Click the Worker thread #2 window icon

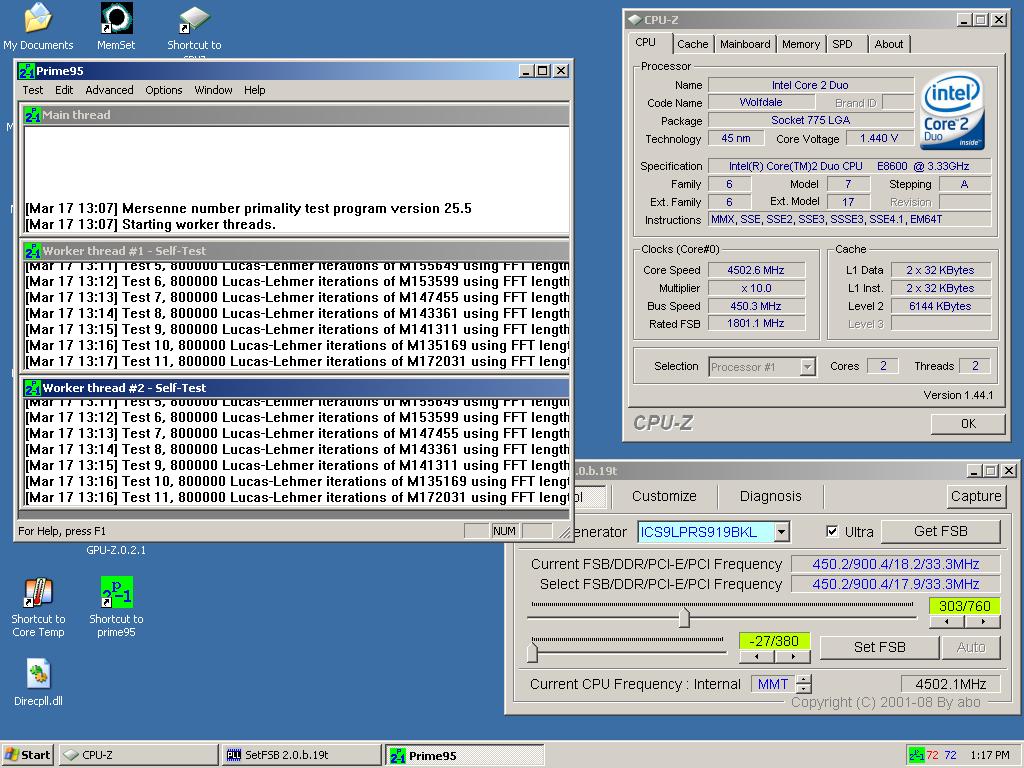tap(33, 388)
